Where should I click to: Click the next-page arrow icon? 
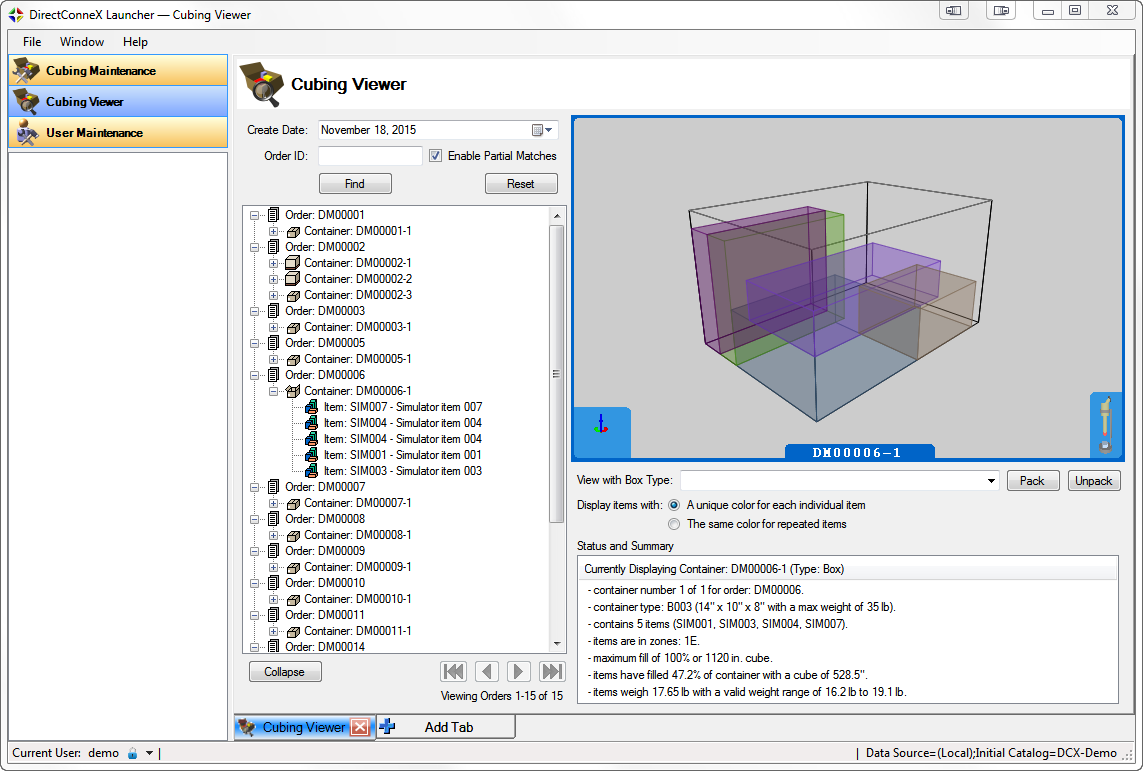pyautogui.click(x=518, y=671)
